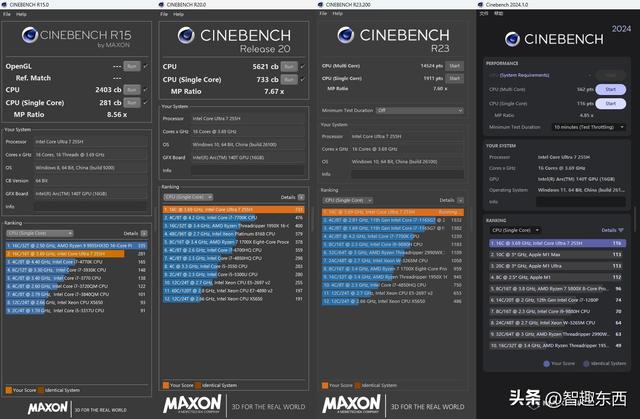This screenshot has height=419, width=640.
Task: Open the Help menu in Cinebench R20
Action: click(x=178, y=14)
